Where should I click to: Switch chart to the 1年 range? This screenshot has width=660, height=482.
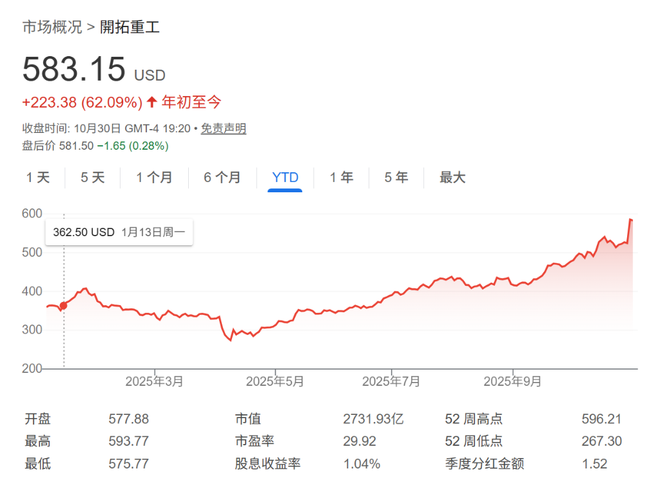[342, 177]
